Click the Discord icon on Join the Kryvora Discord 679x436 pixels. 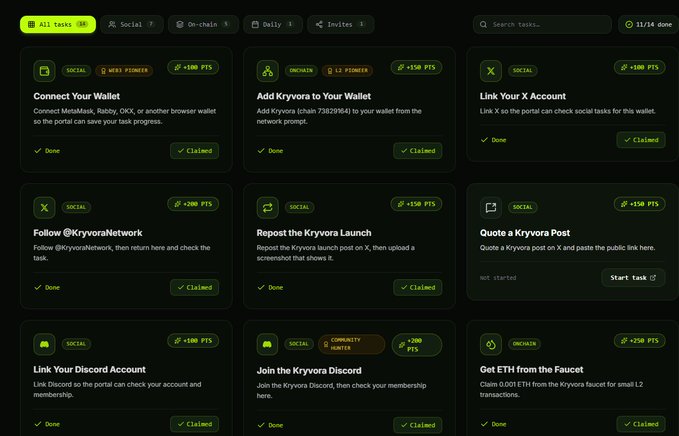268,344
